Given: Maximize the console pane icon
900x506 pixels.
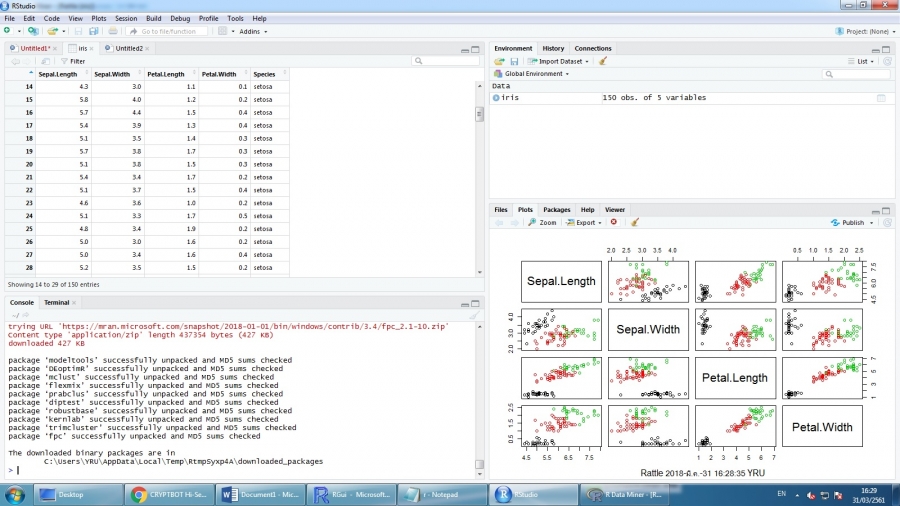Looking at the screenshot, I should tap(475, 303).
